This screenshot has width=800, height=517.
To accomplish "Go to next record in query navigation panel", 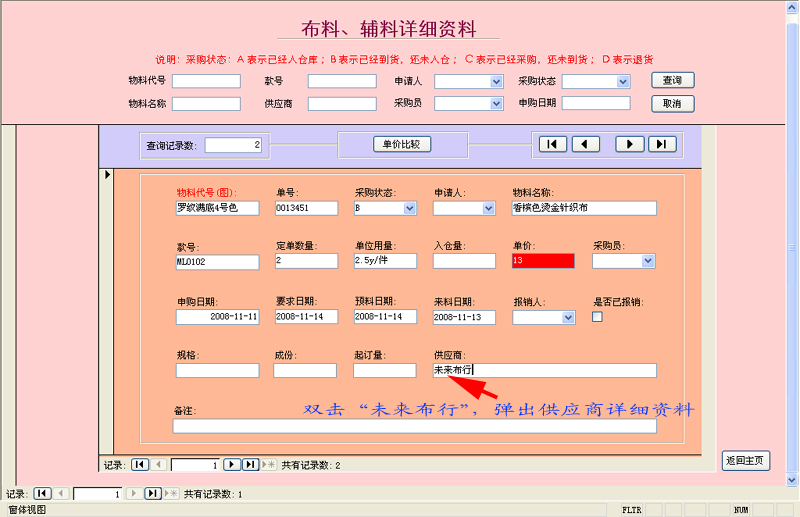I will (630, 144).
